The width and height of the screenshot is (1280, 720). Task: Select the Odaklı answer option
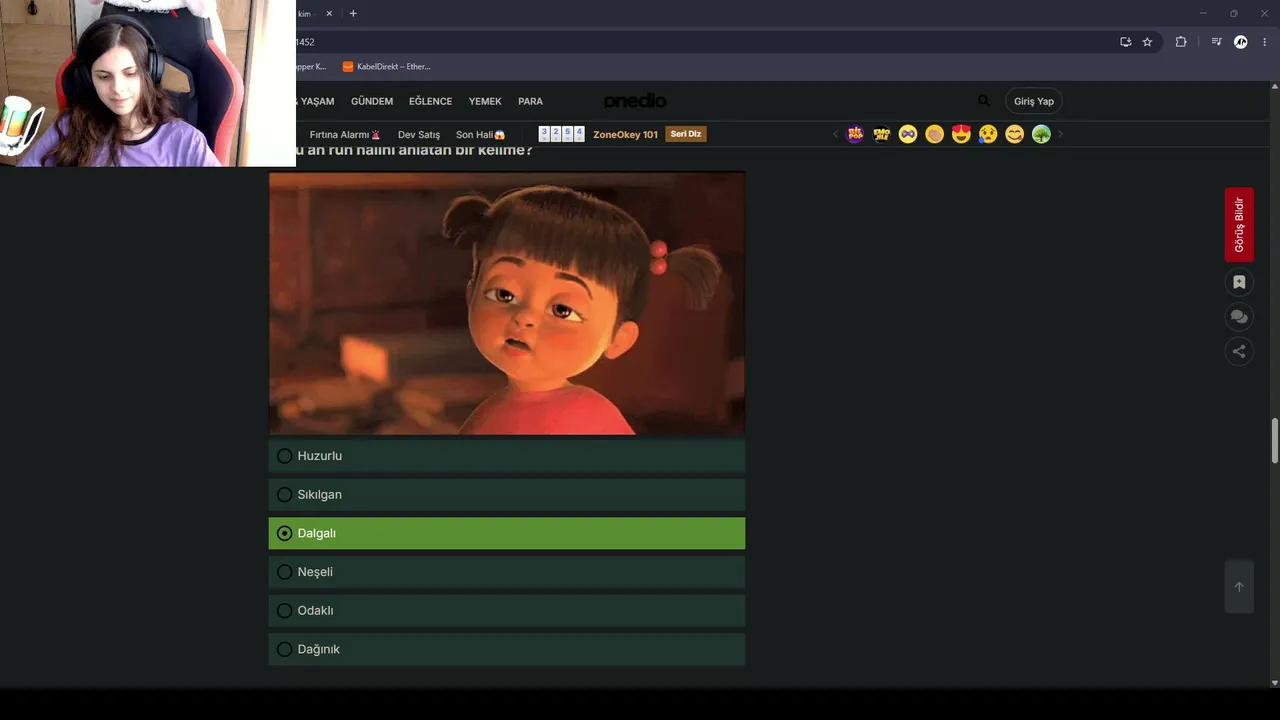[x=507, y=611]
